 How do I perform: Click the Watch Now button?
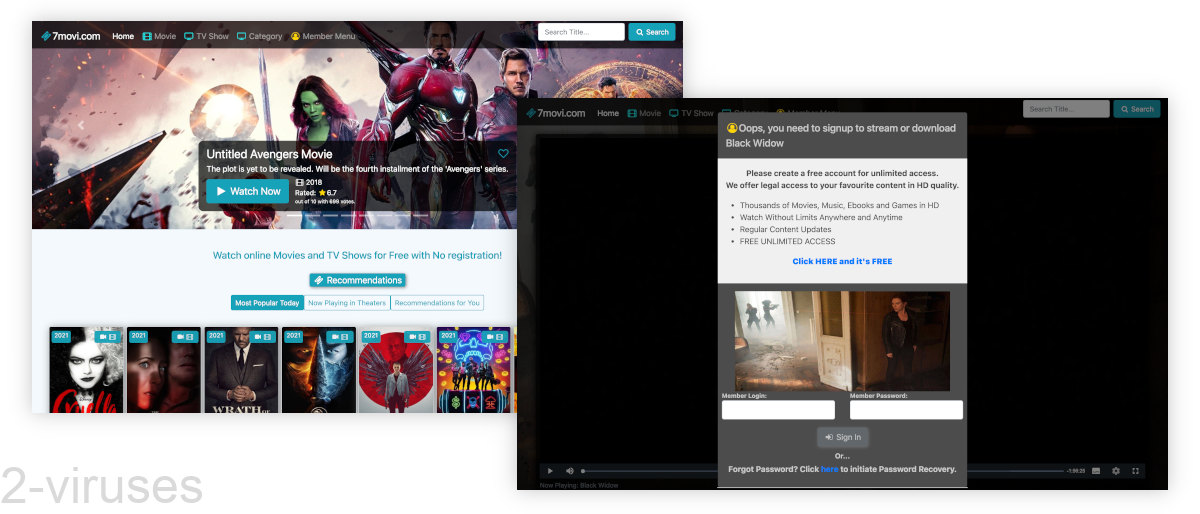(247, 191)
